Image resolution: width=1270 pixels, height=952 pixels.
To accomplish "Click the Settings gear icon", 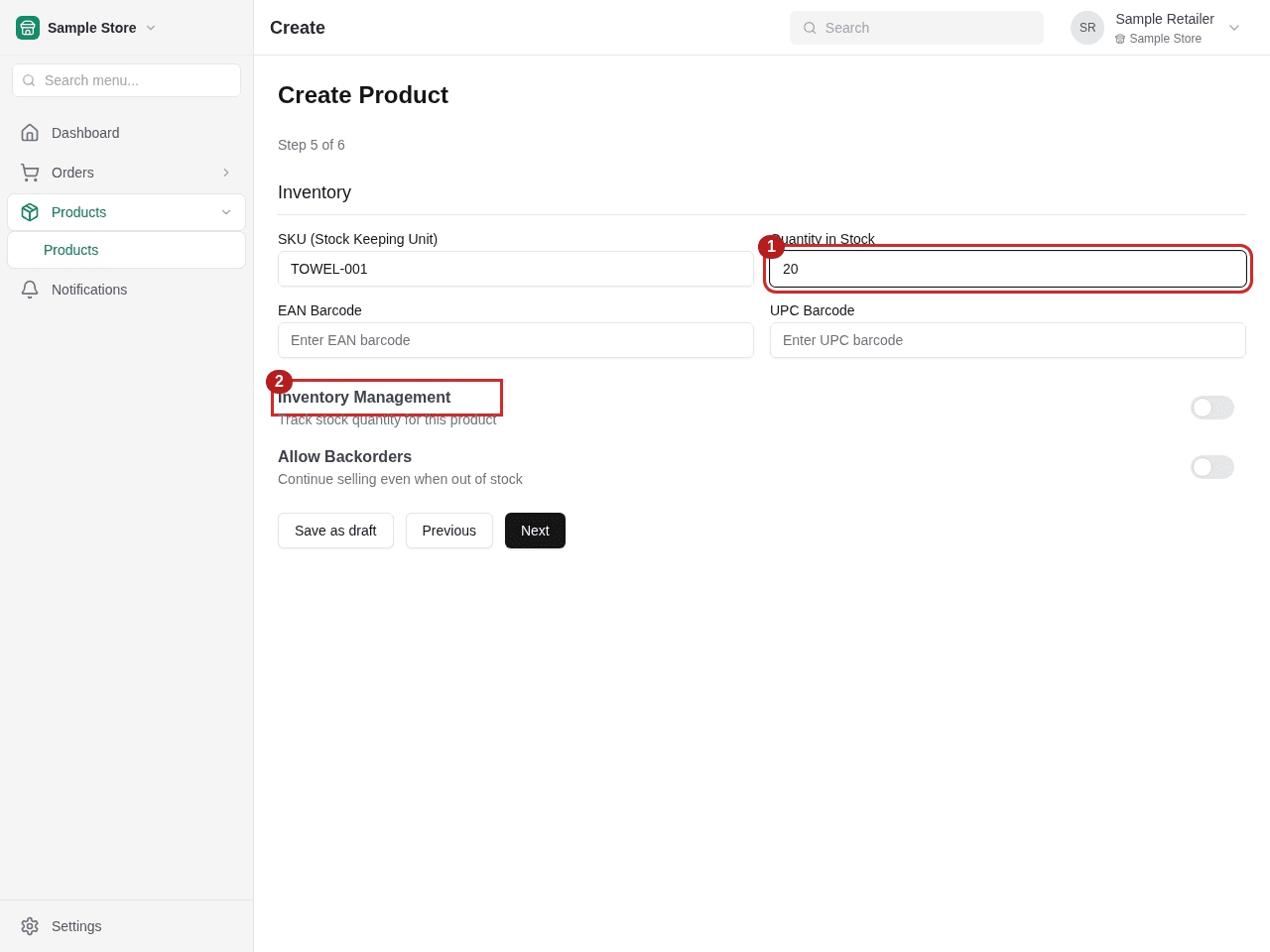I will pos(30,926).
